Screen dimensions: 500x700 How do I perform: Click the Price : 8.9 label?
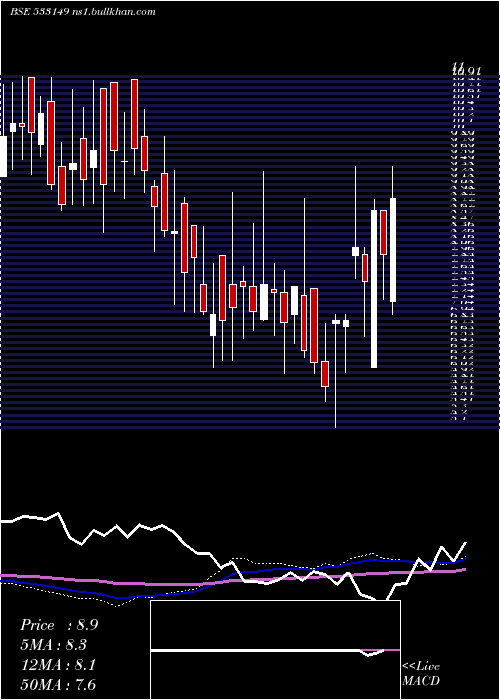[59, 625]
